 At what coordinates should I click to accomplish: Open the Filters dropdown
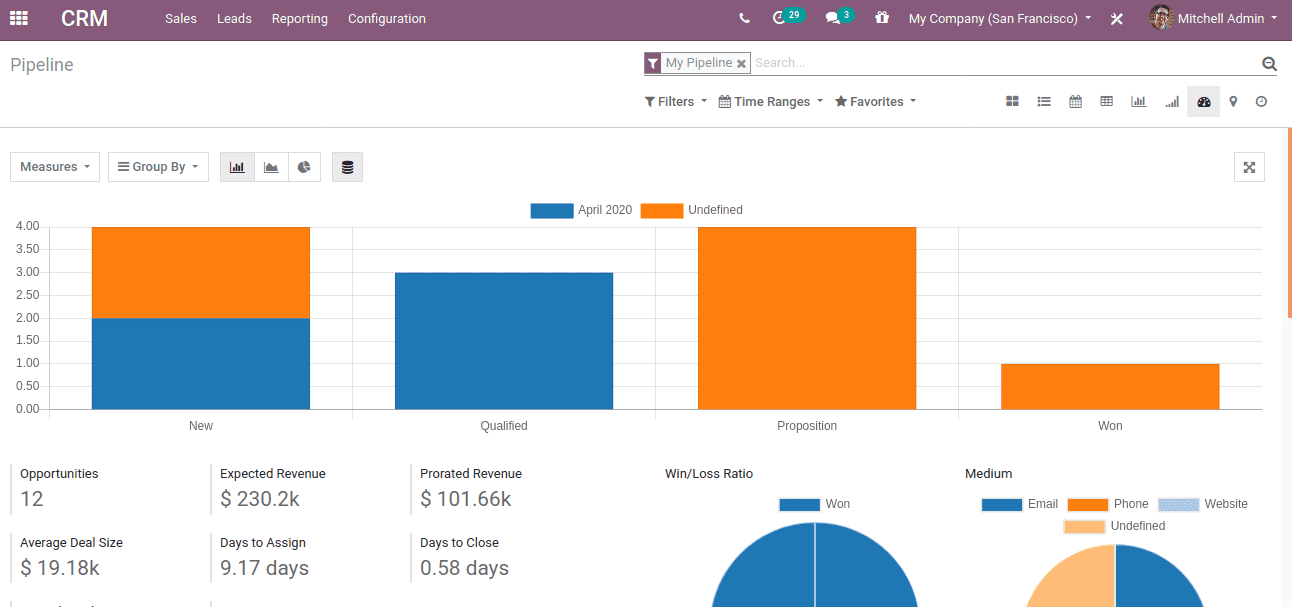click(676, 101)
